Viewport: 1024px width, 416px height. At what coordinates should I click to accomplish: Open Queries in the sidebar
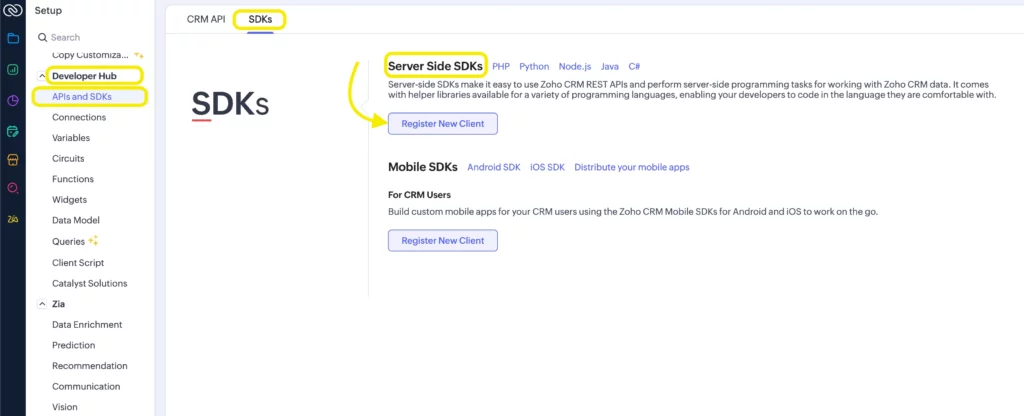(69, 241)
